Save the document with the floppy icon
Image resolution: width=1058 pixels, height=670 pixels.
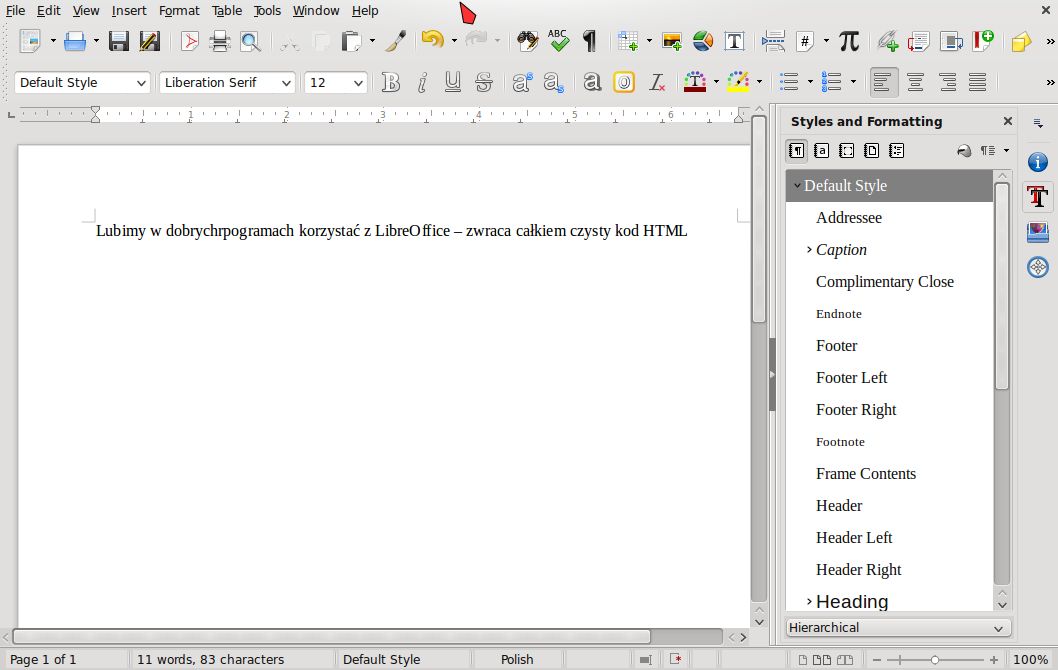click(x=119, y=42)
